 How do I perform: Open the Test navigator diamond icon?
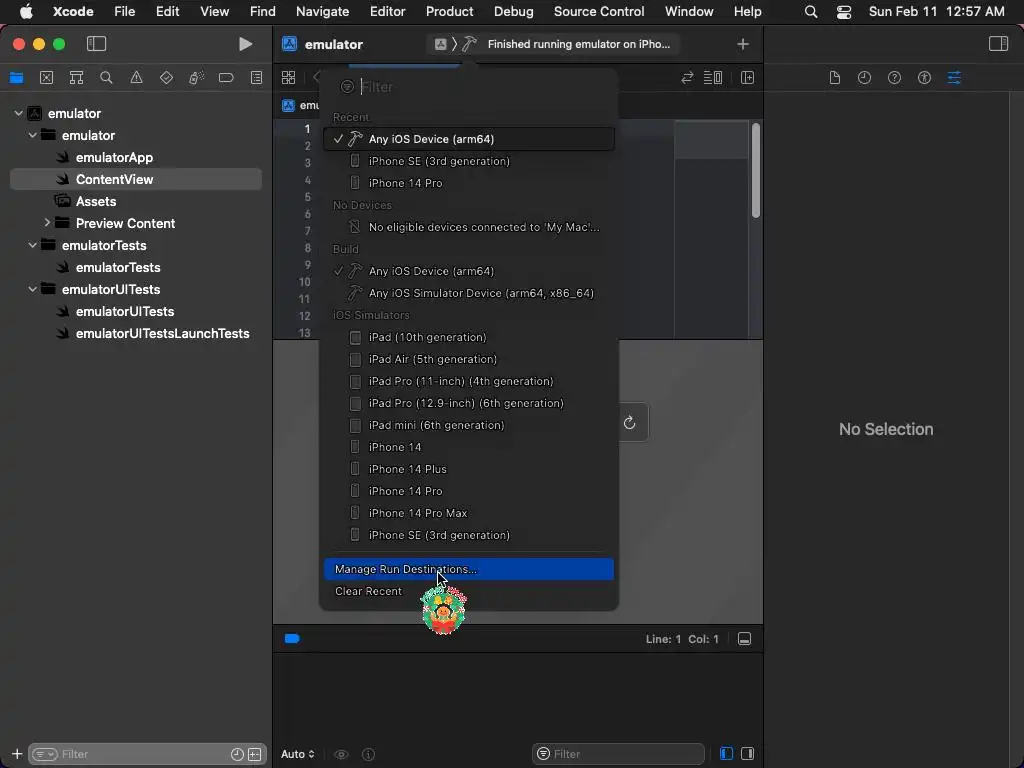(166, 78)
